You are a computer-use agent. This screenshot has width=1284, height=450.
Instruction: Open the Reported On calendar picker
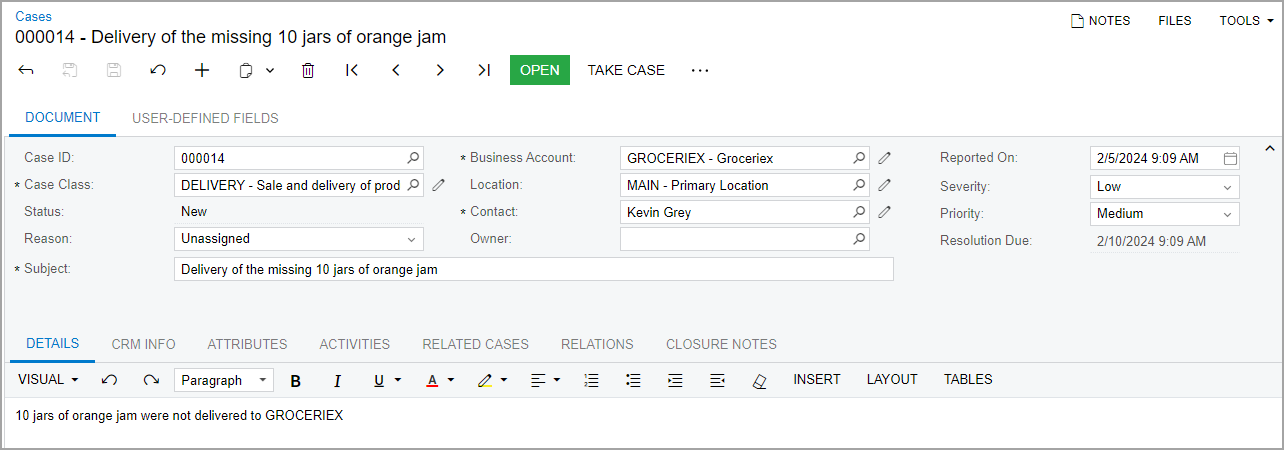1230,158
